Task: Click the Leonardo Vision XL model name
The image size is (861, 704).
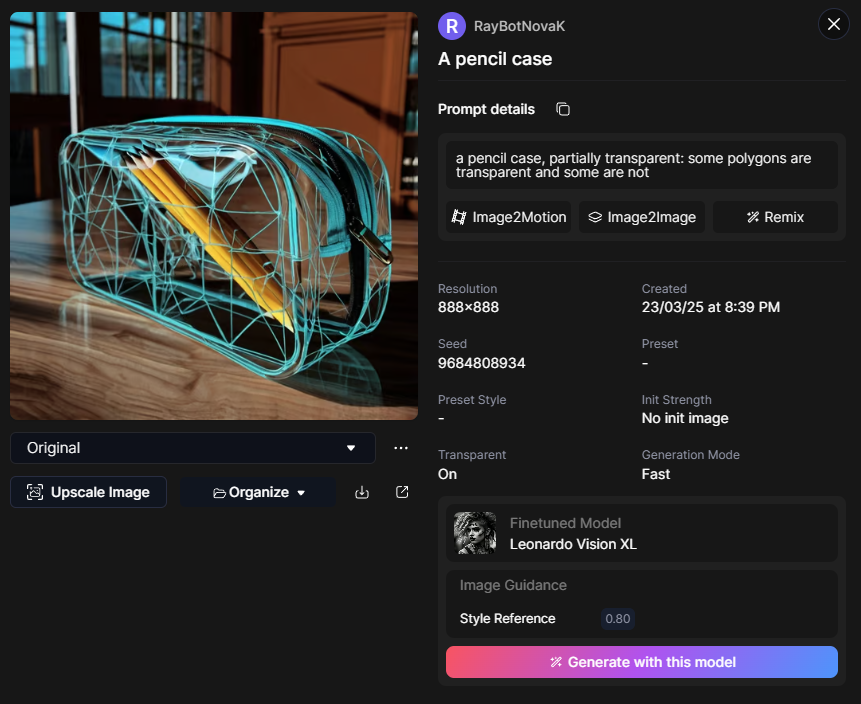Action: pyautogui.click(x=573, y=544)
